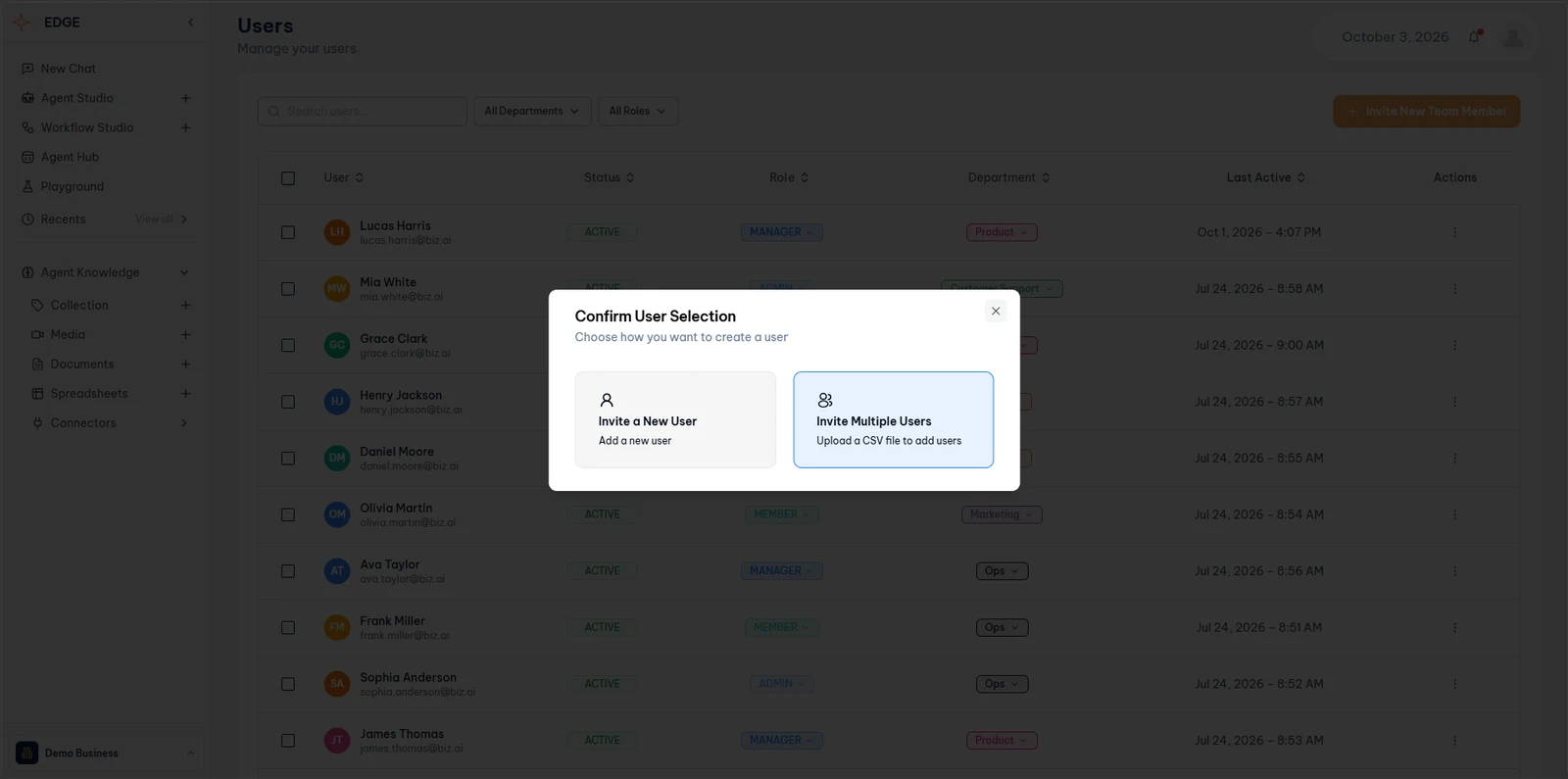
Task: Open actions menu for Ava Taylor
Action: 1454,571
